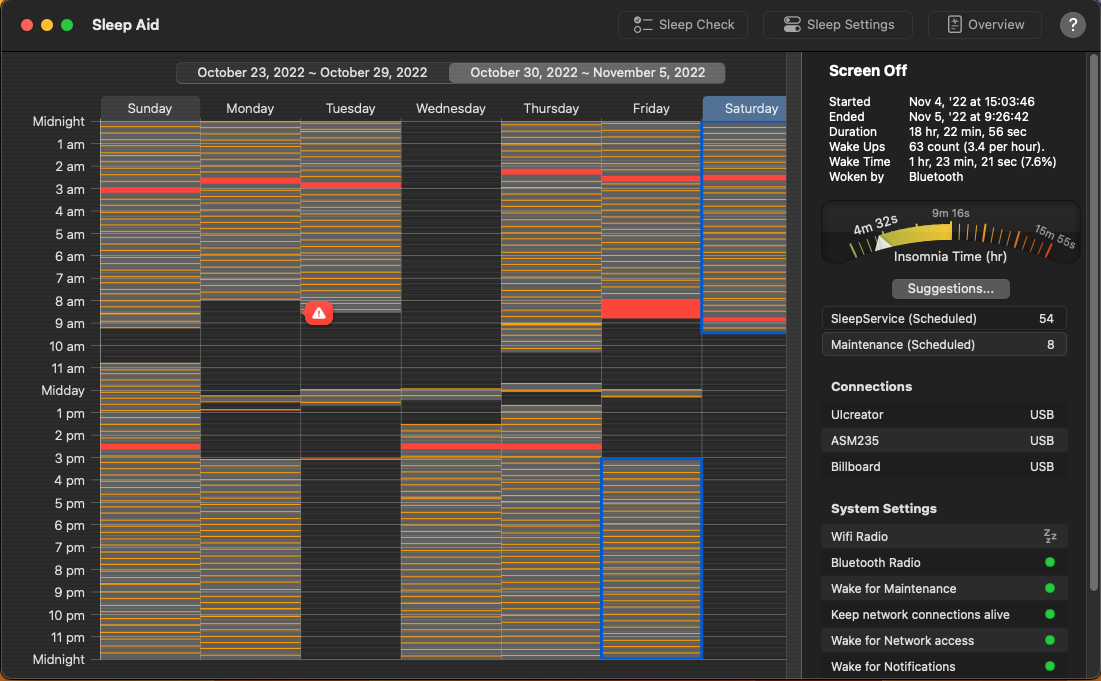Screen dimensions: 1101x681
Task: Select the Thursday column header
Action: pos(551,108)
